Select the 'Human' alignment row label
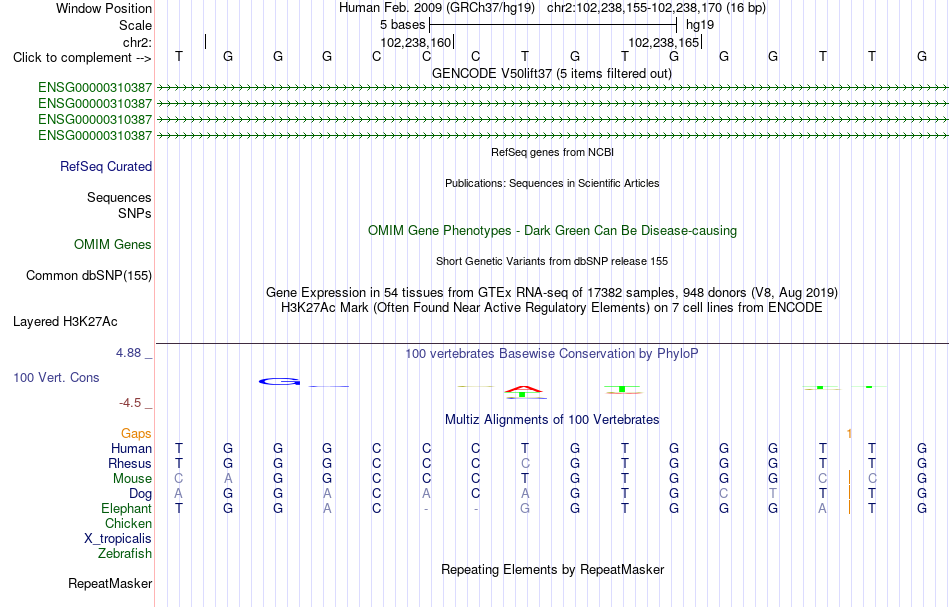 point(131,448)
